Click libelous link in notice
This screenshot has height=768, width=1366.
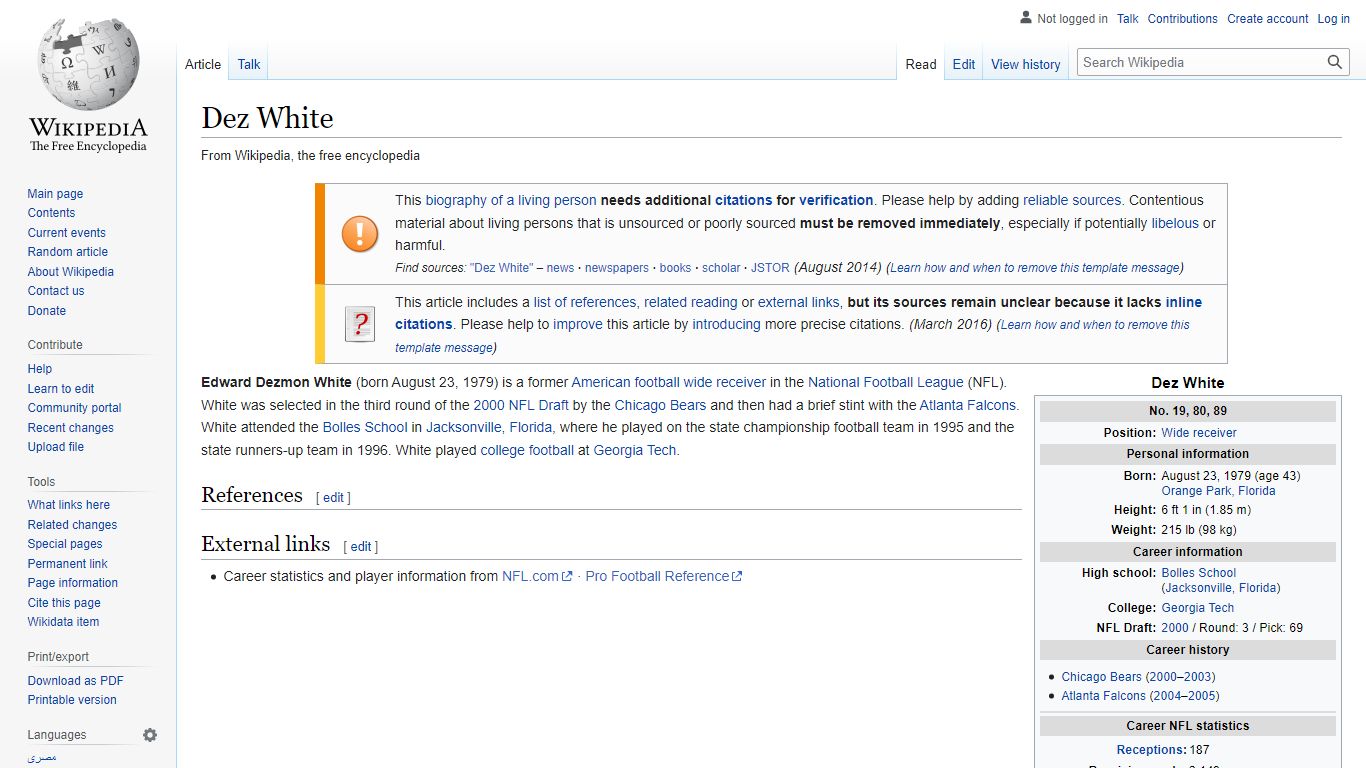click(x=1175, y=223)
